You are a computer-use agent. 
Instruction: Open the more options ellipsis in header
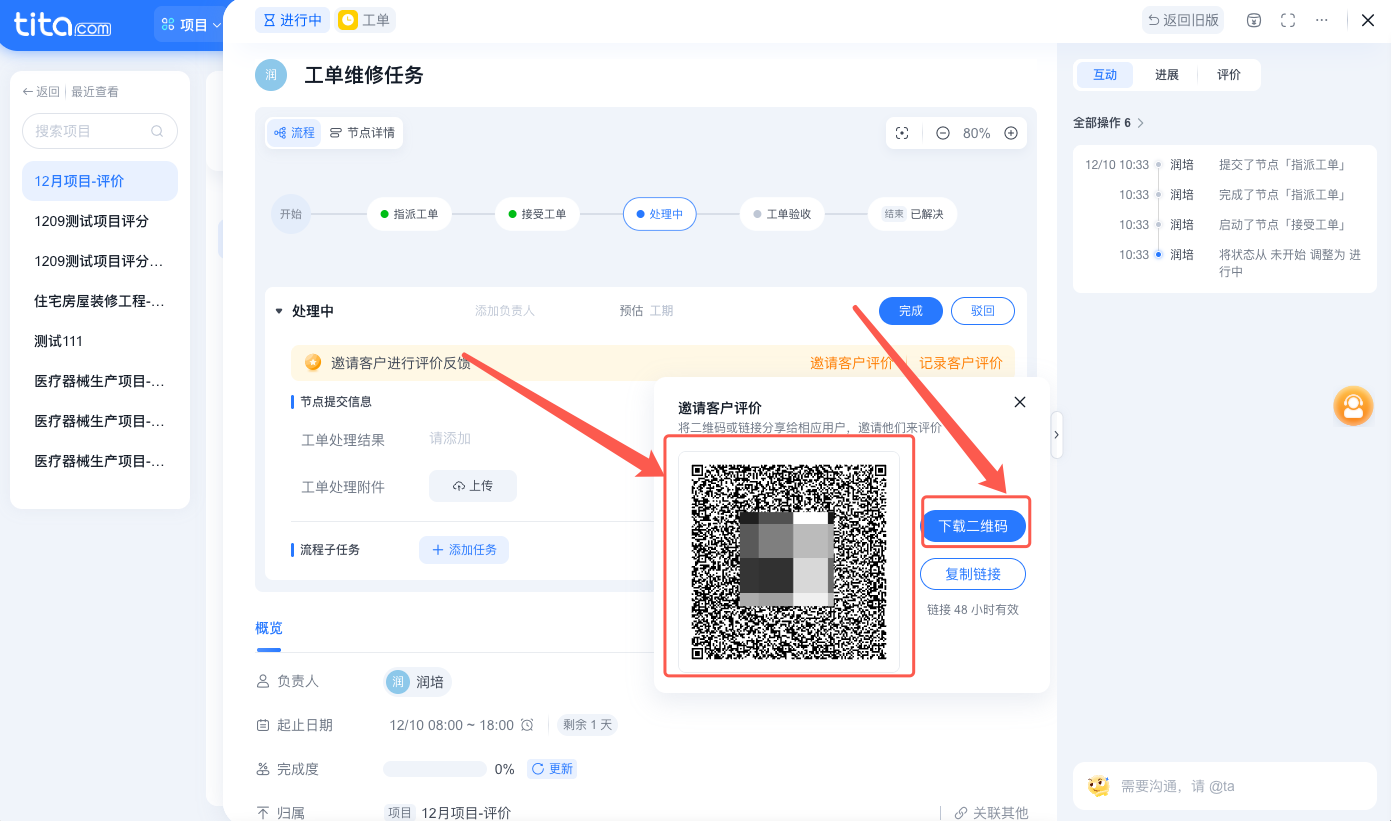(x=1322, y=20)
